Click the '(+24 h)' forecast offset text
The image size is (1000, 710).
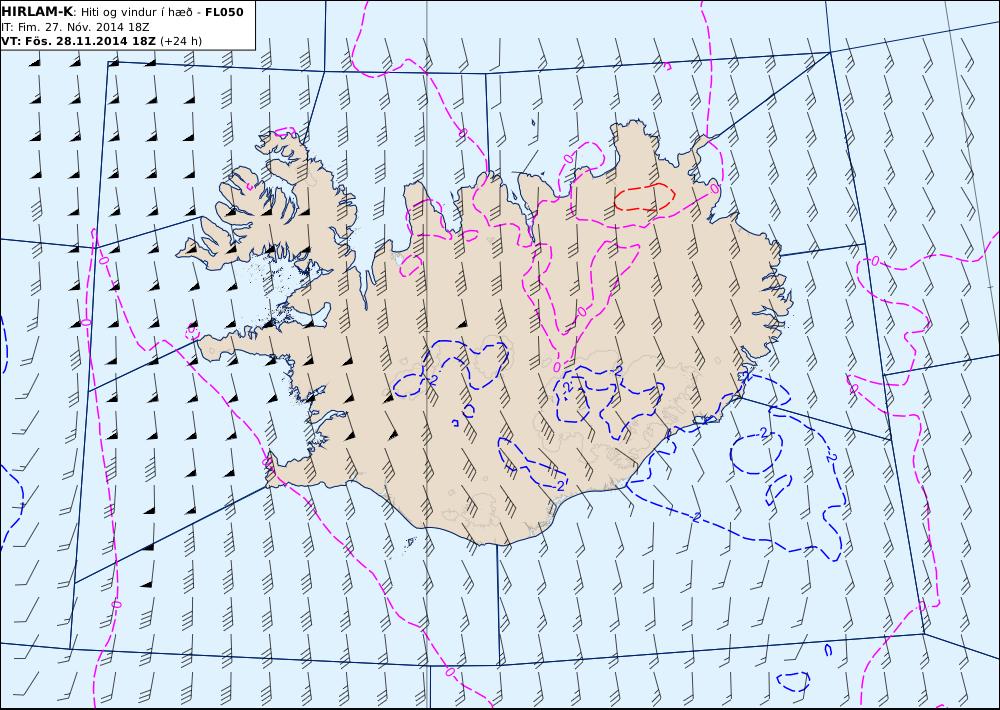[x=181, y=41]
